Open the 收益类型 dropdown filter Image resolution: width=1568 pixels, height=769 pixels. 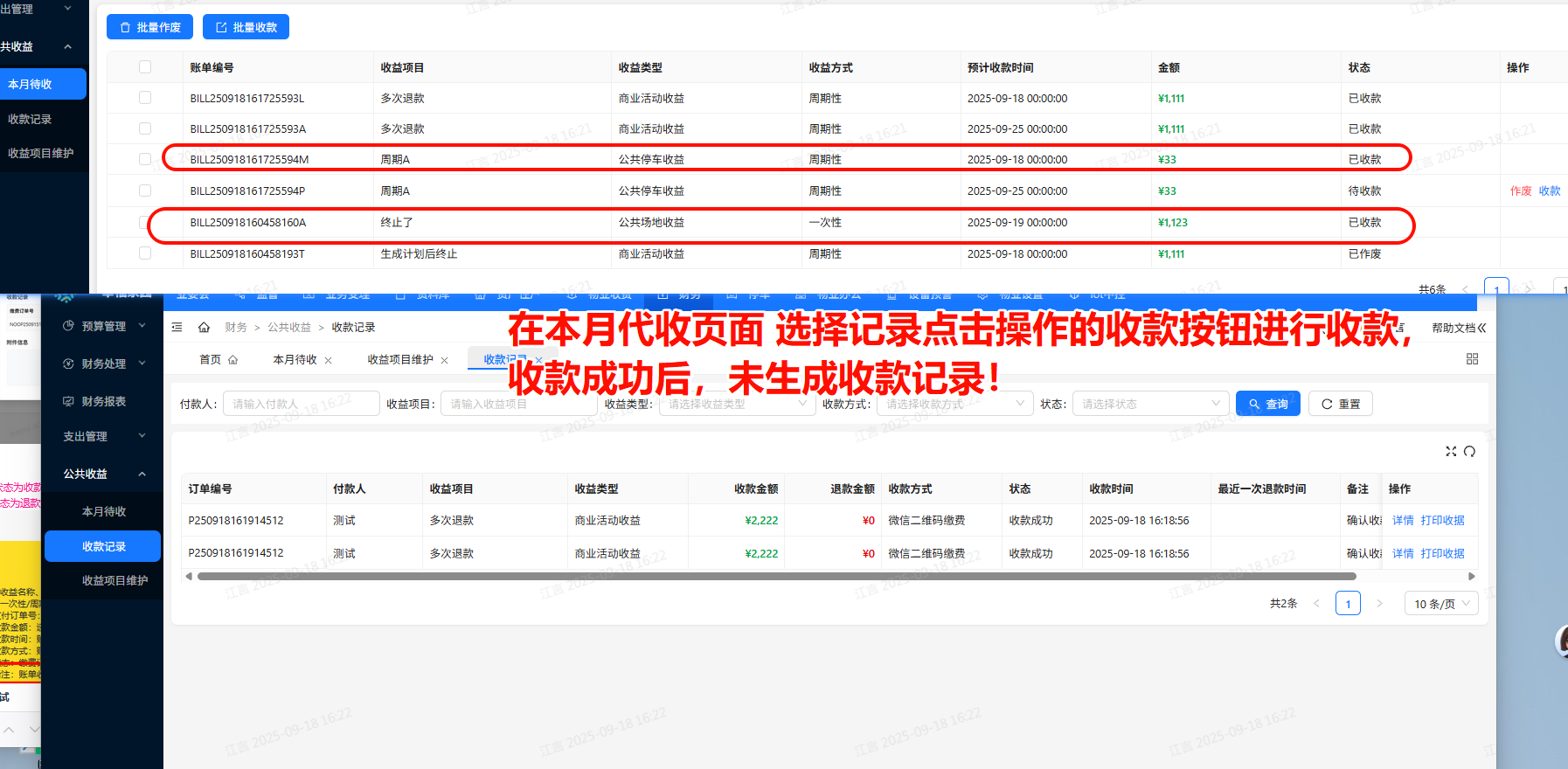(737, 404)
